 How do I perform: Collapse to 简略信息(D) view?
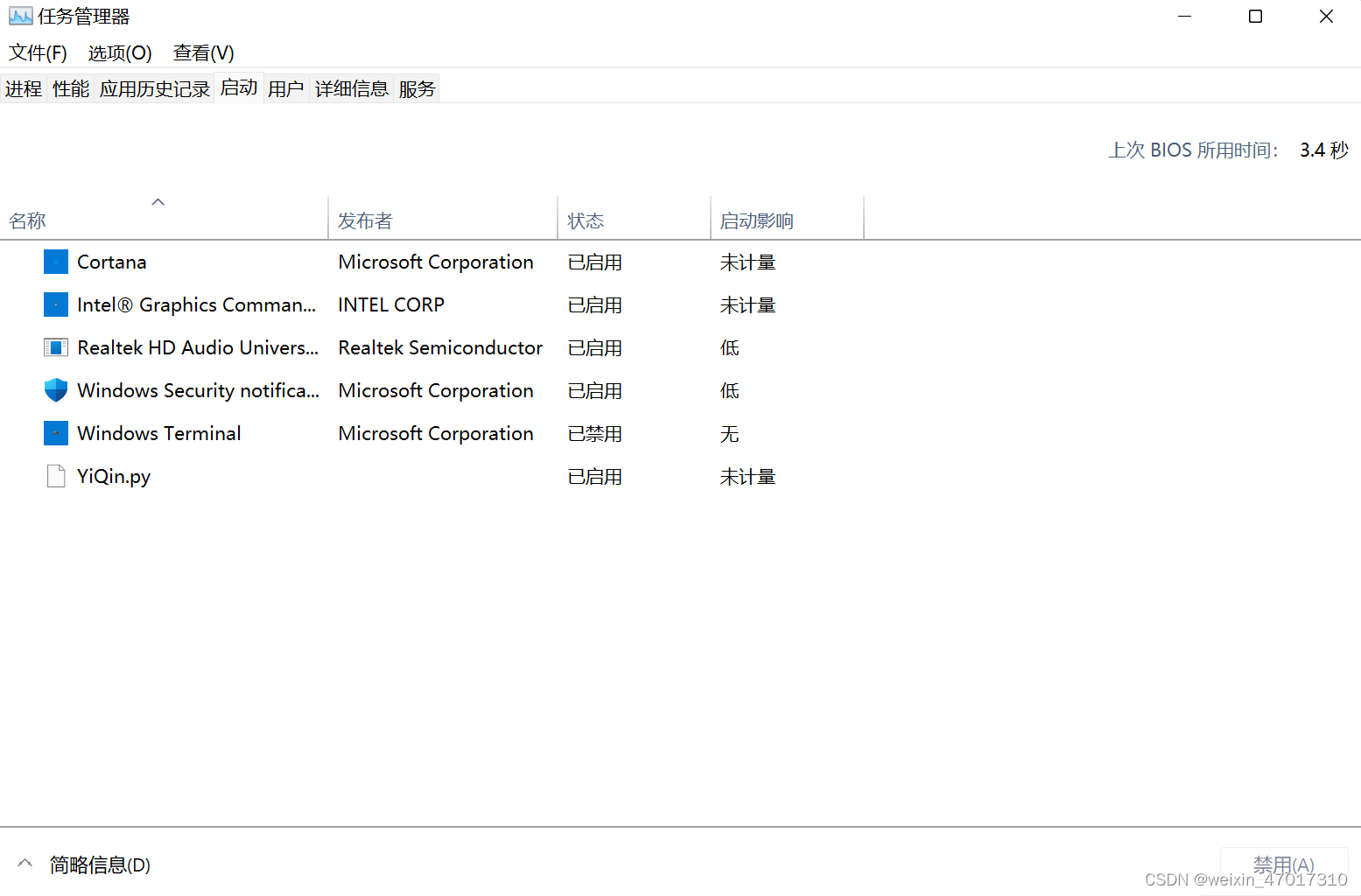pos(84,864)
